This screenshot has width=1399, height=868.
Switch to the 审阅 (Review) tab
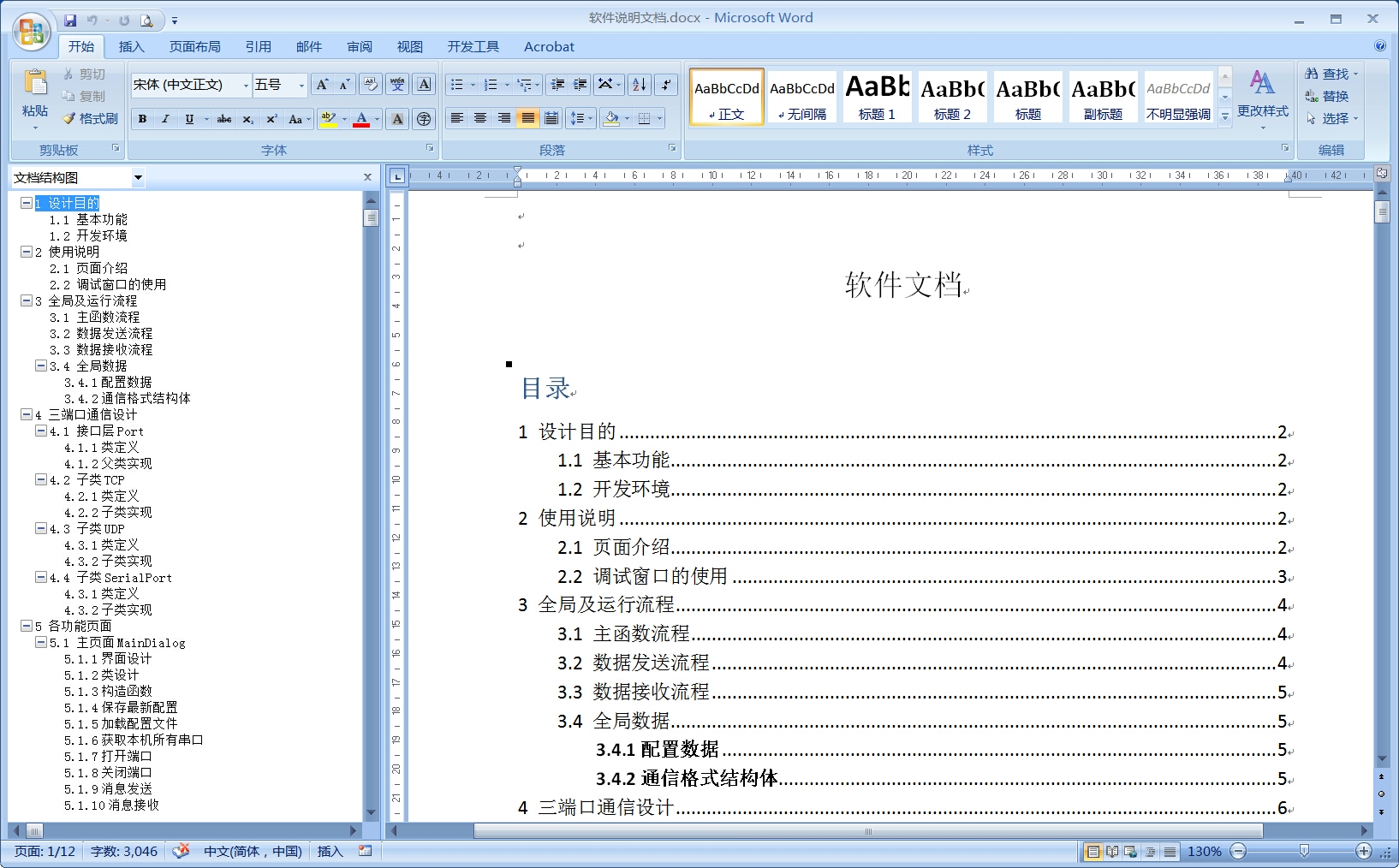360,46
